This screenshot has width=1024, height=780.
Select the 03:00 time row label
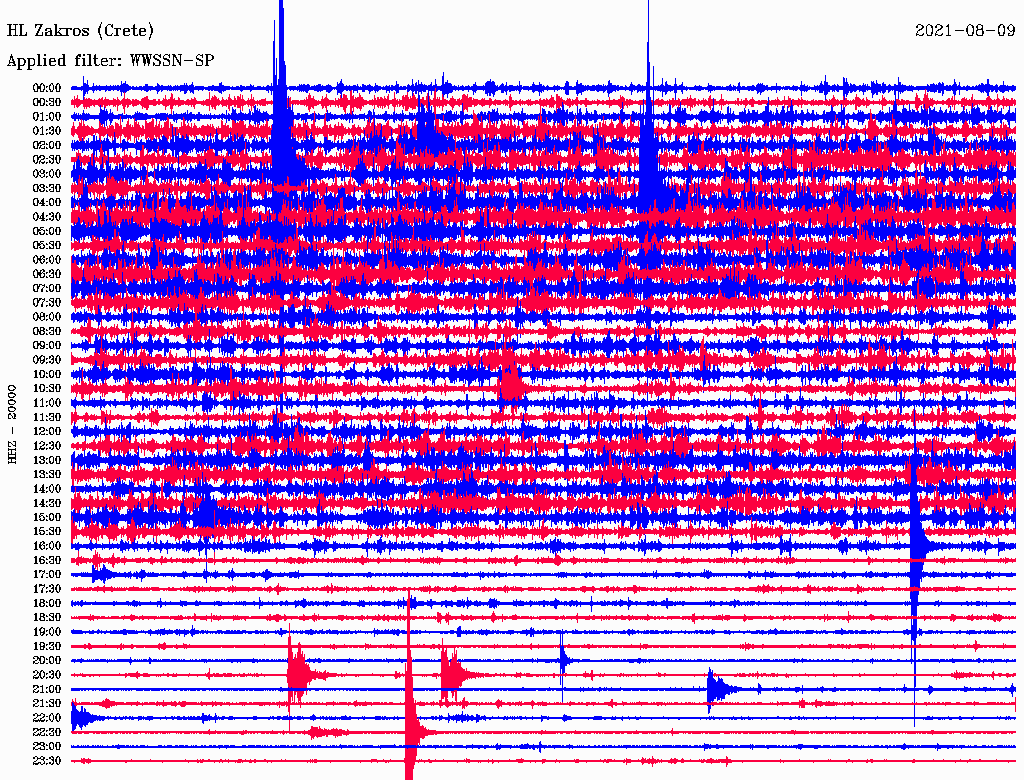click(x=47, y=174)
